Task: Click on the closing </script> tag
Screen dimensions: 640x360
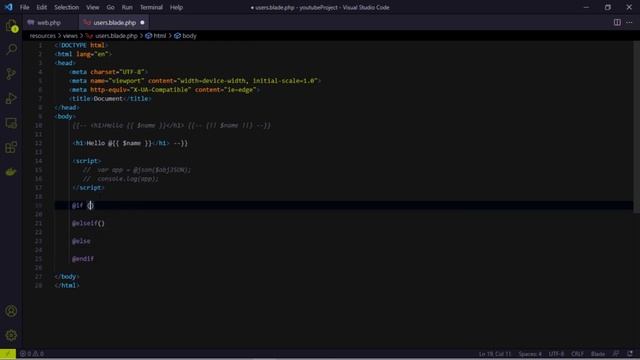Action: pos(88,188)
